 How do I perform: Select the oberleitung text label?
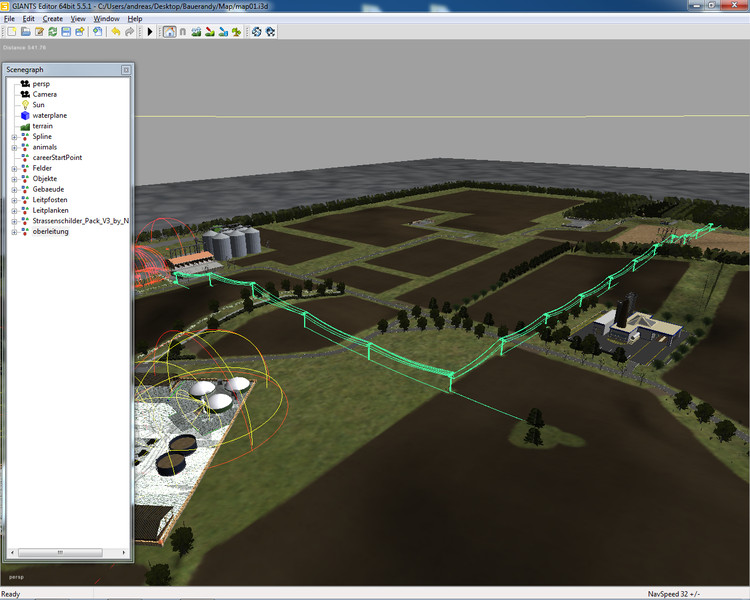(x=51, y=231)
